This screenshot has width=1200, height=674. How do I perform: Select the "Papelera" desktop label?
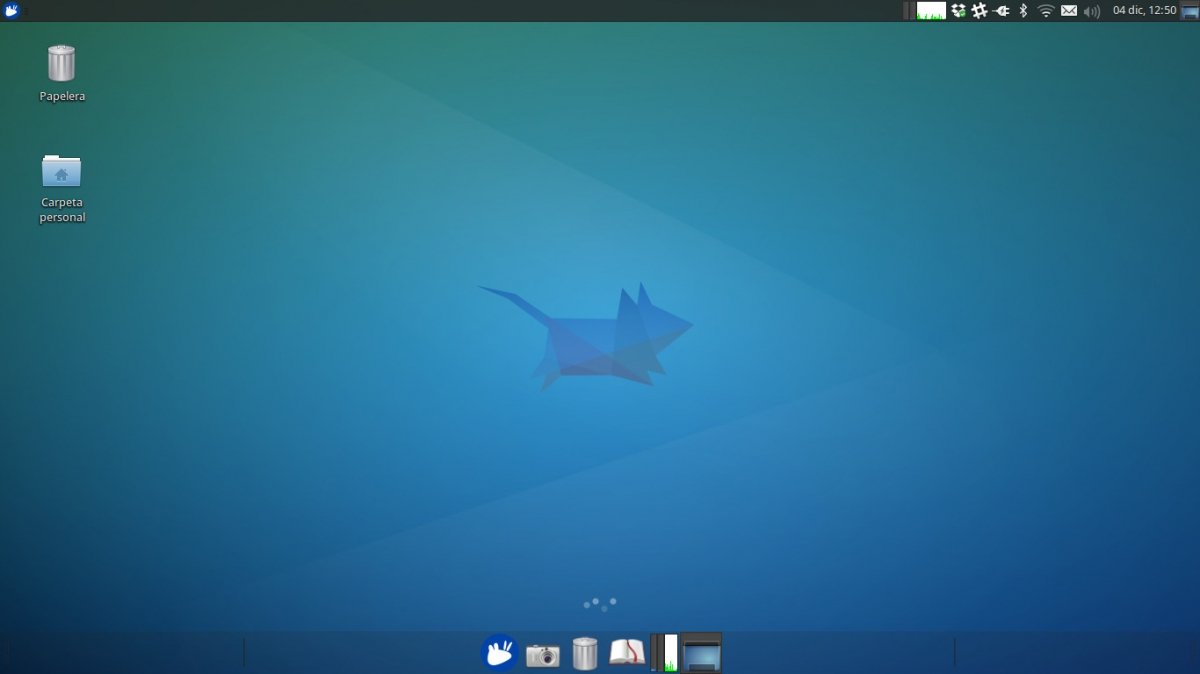tap(62, 96)
